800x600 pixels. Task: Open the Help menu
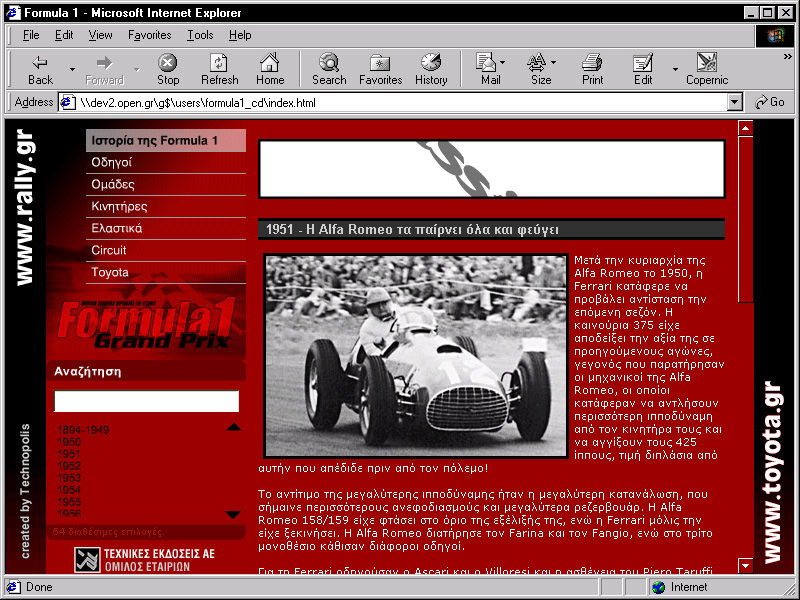click(x=240, y=35)
